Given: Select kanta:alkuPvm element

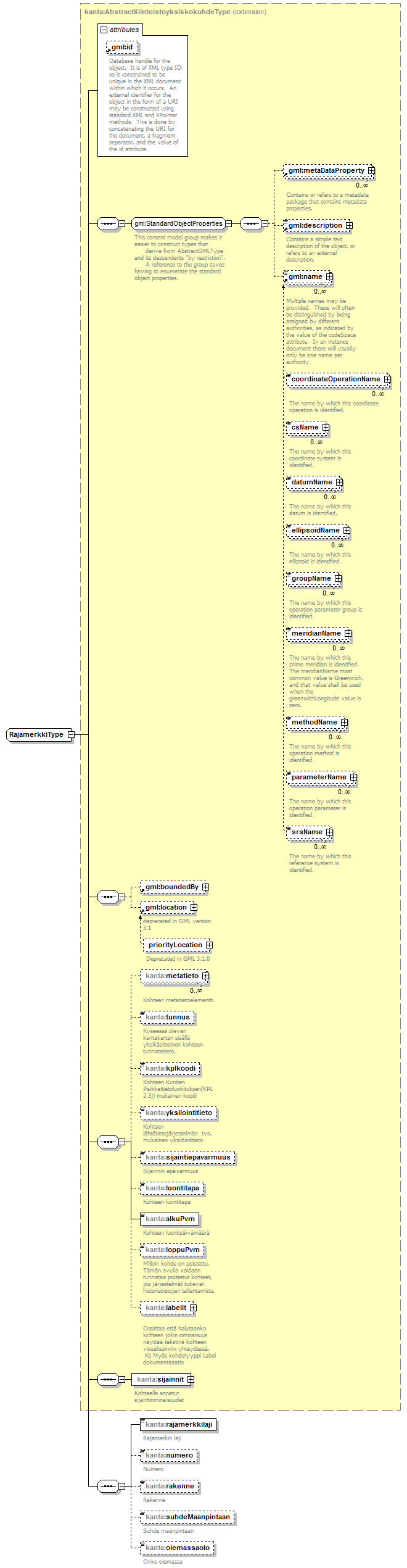Looking at the screenshot, I should tap(170, 1219).
